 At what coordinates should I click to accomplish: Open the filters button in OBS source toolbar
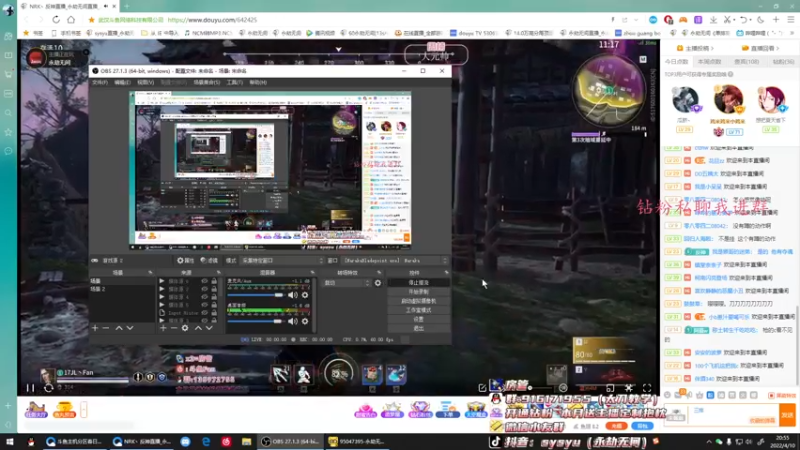(x=209, y=260)
